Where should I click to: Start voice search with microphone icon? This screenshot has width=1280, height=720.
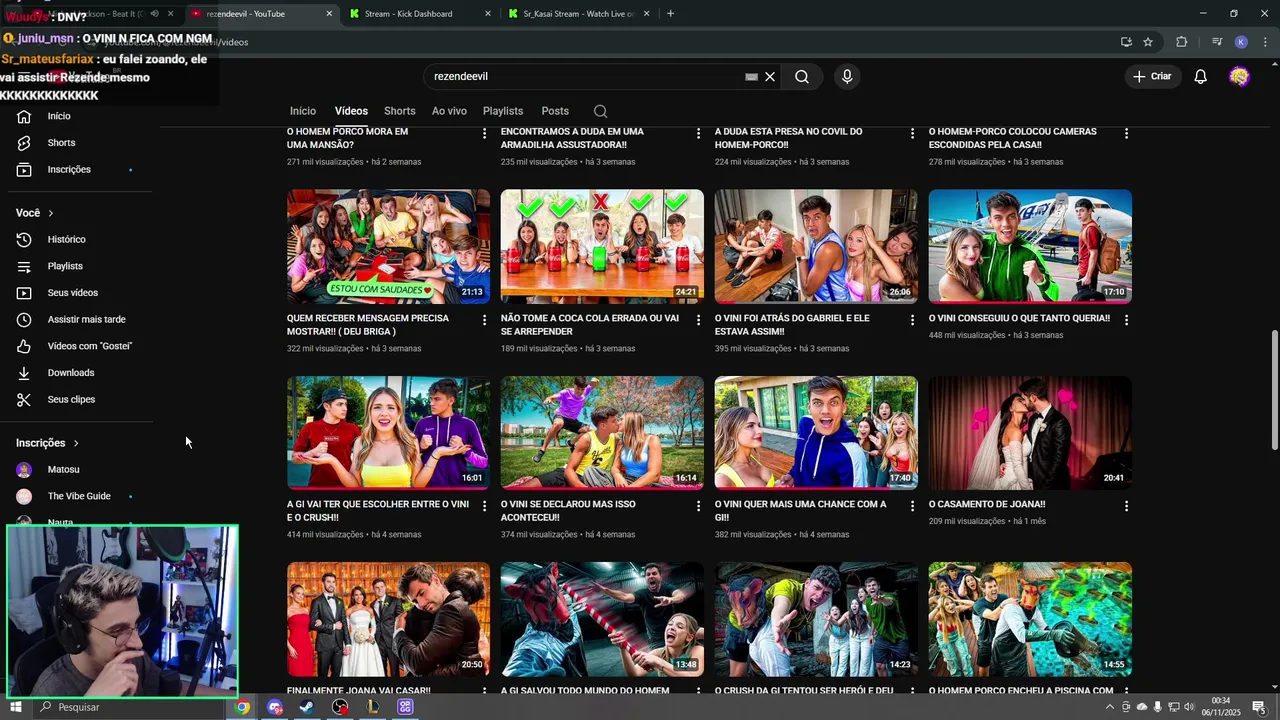pos(847,77)
